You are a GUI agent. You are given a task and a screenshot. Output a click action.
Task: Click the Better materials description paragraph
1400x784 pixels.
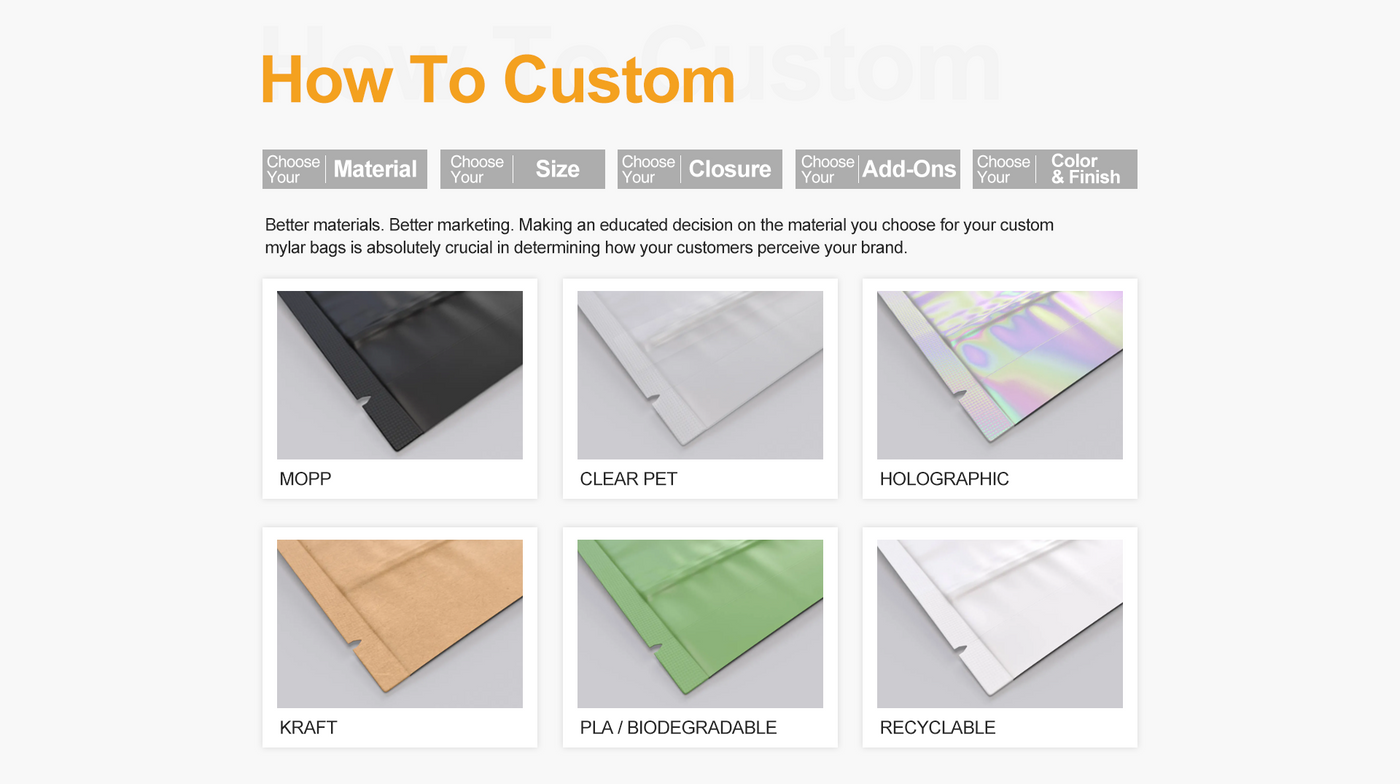tap(659, 236)
